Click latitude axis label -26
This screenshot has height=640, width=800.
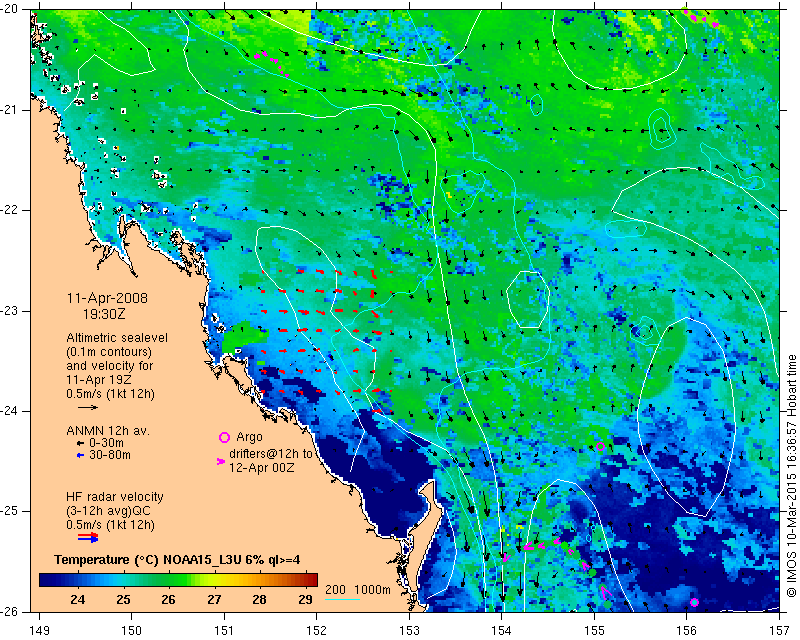(11, 611)
